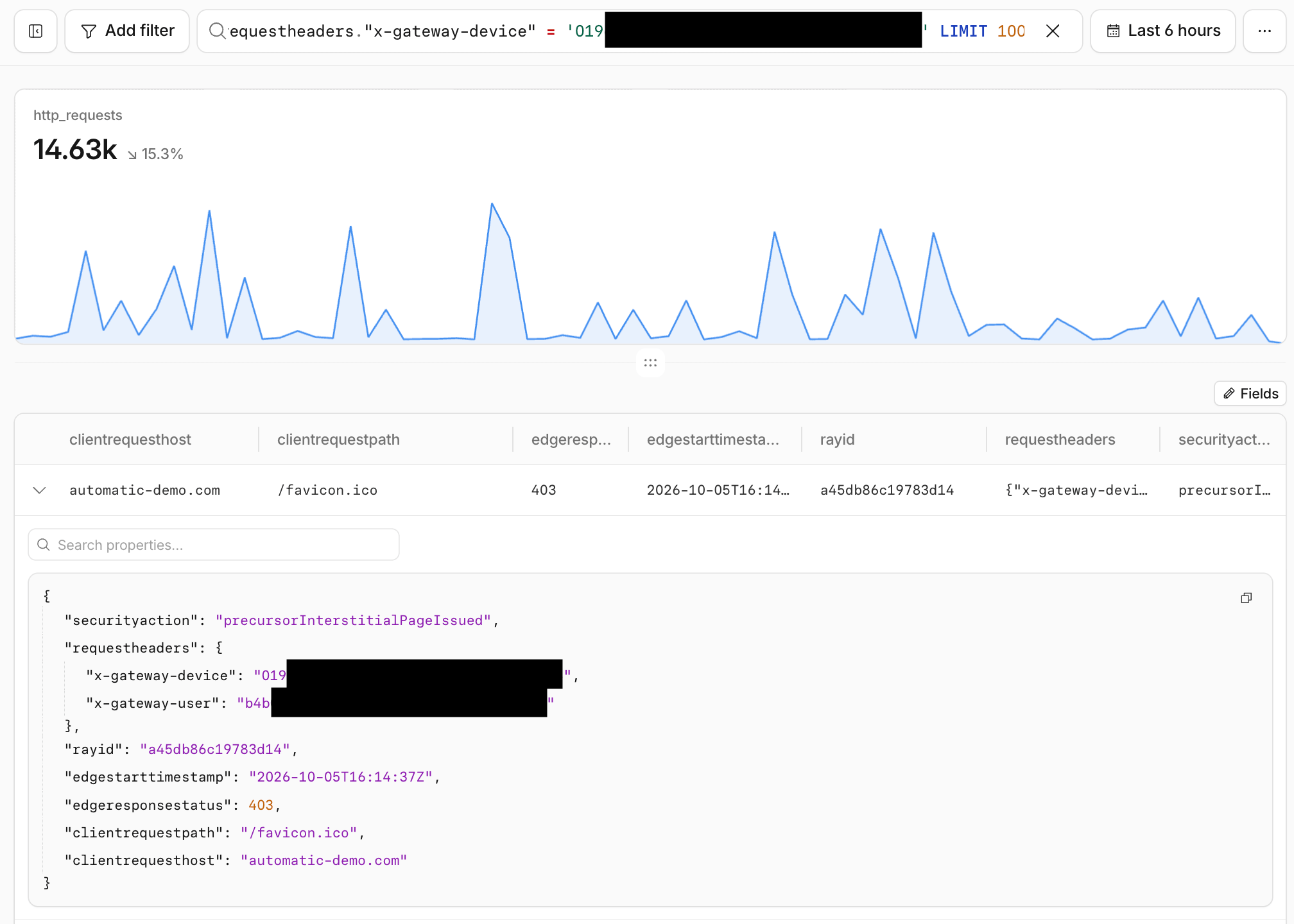Click the calendar icon in time range button
1294x924 pixels.
click(1114, 31)
